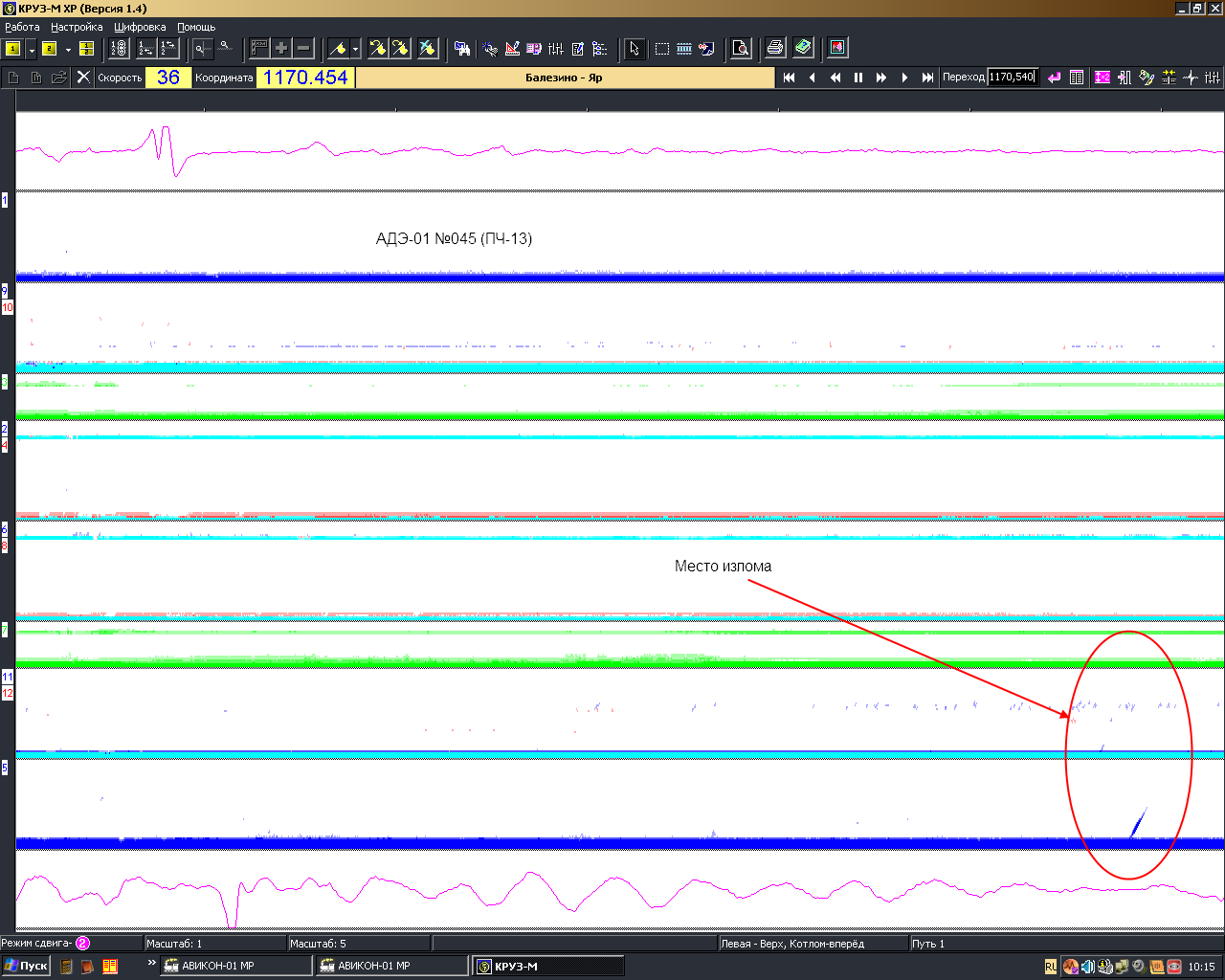
Task: Open the dropdown beside the yellow flag marker
Action: 355,49
